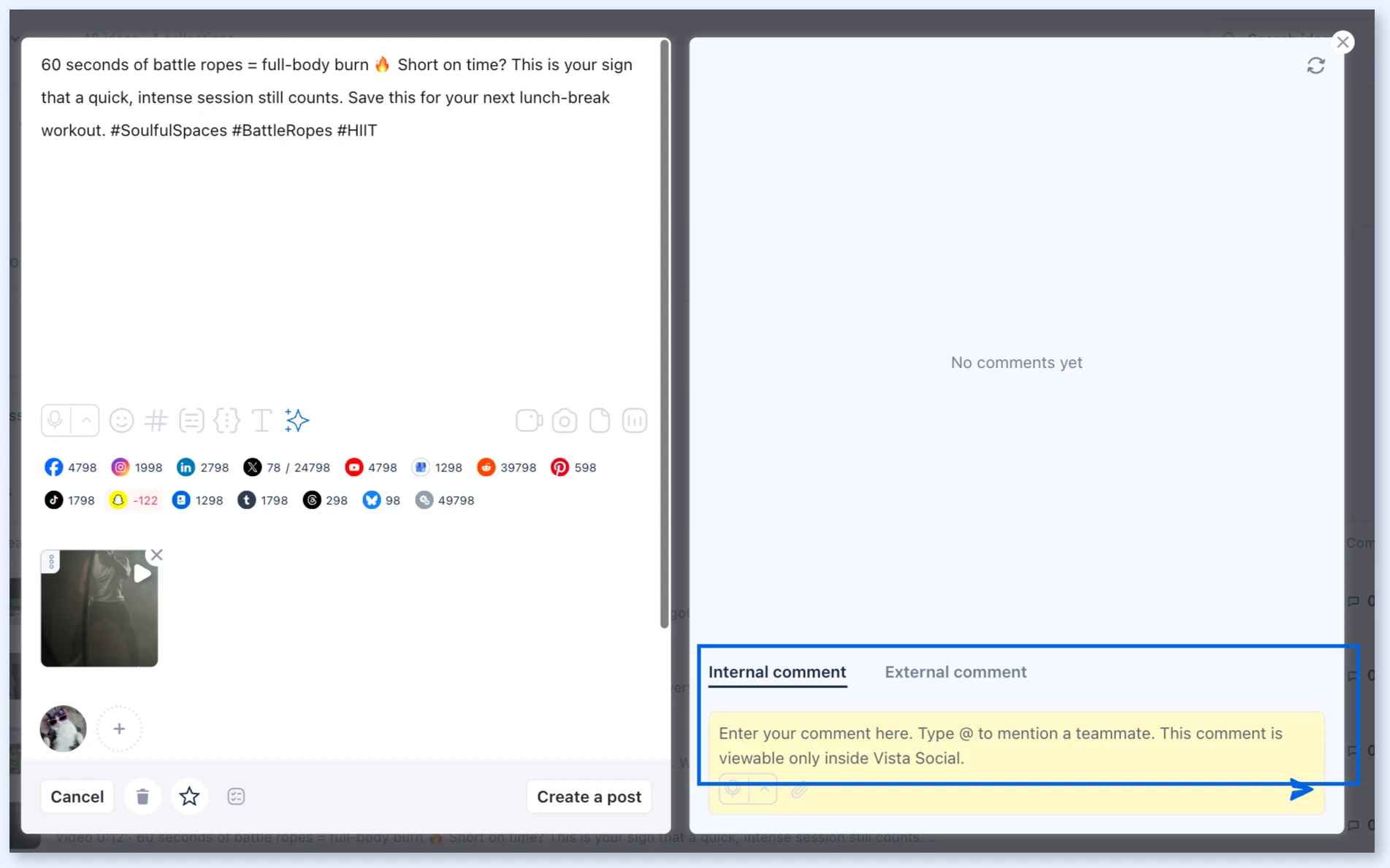Click Create a post button
The width and height of the screenshot is (1390, 868).
click(589, 796)
